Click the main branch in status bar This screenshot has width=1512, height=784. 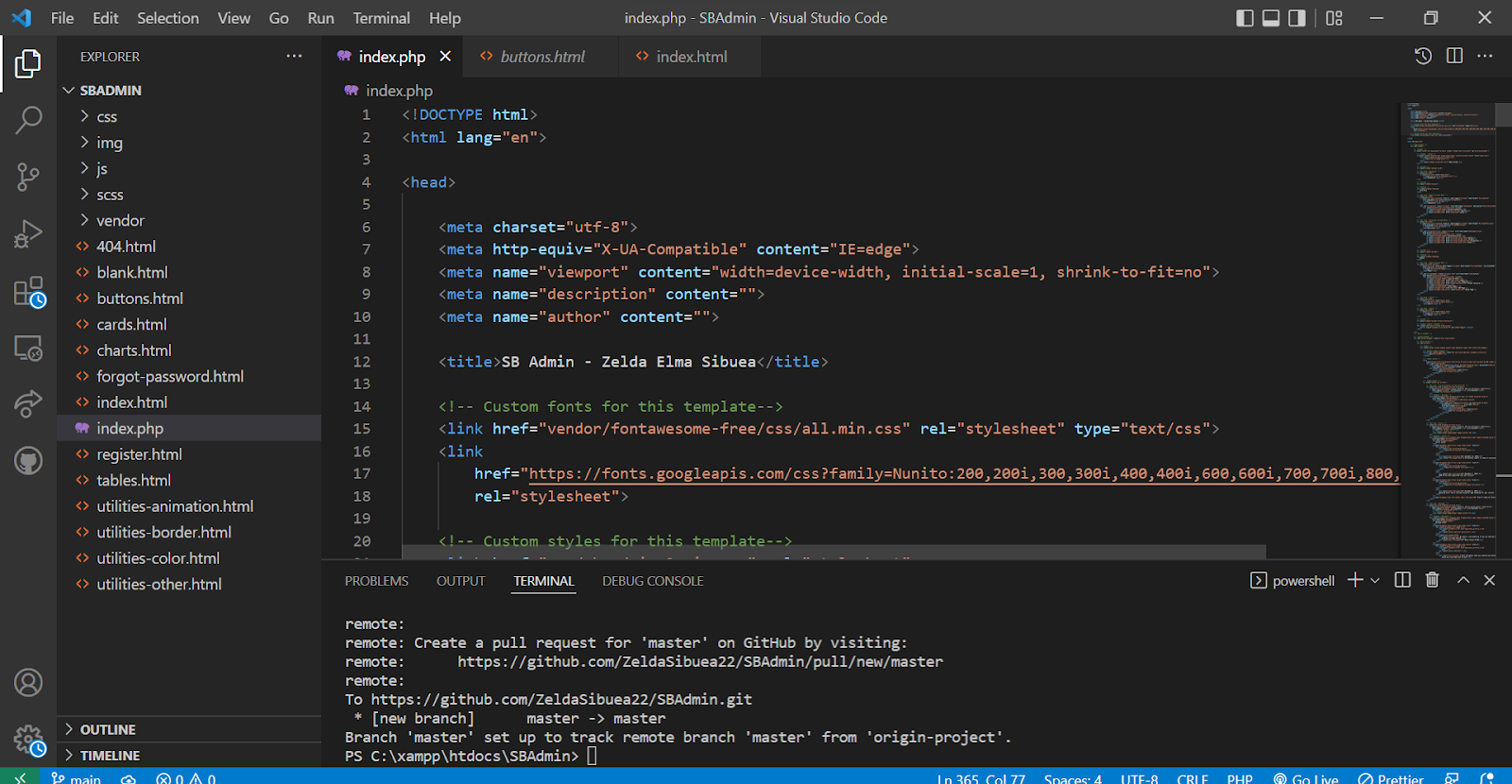coord(77,777)
